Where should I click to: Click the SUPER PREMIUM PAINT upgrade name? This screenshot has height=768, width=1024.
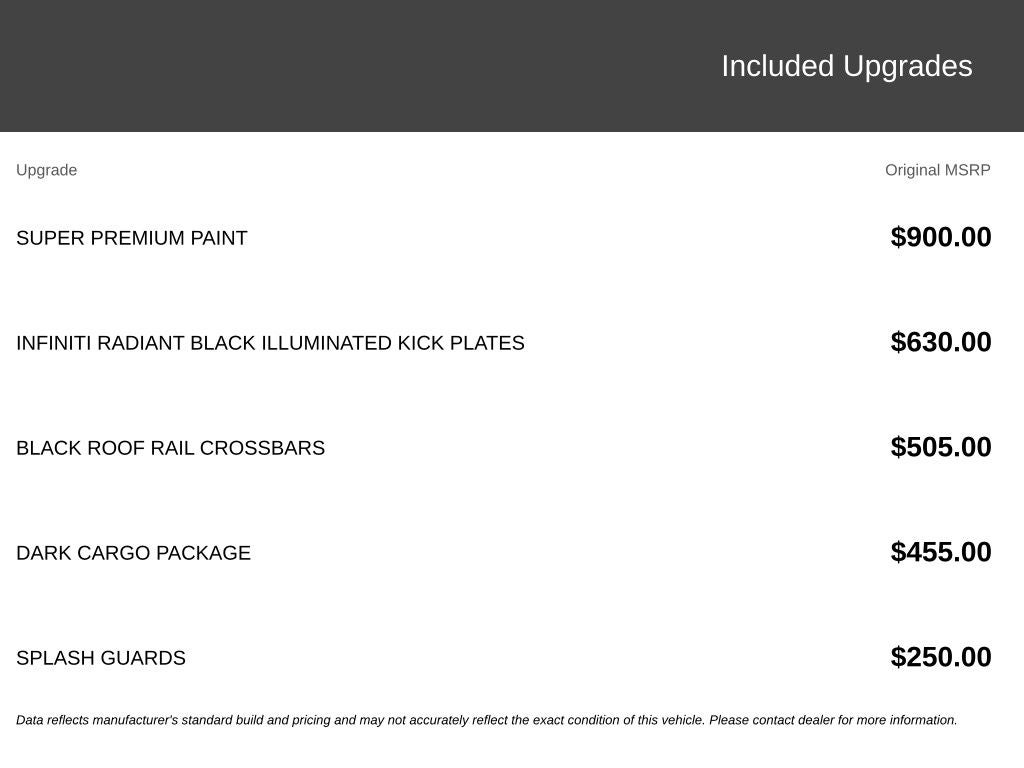132,238
